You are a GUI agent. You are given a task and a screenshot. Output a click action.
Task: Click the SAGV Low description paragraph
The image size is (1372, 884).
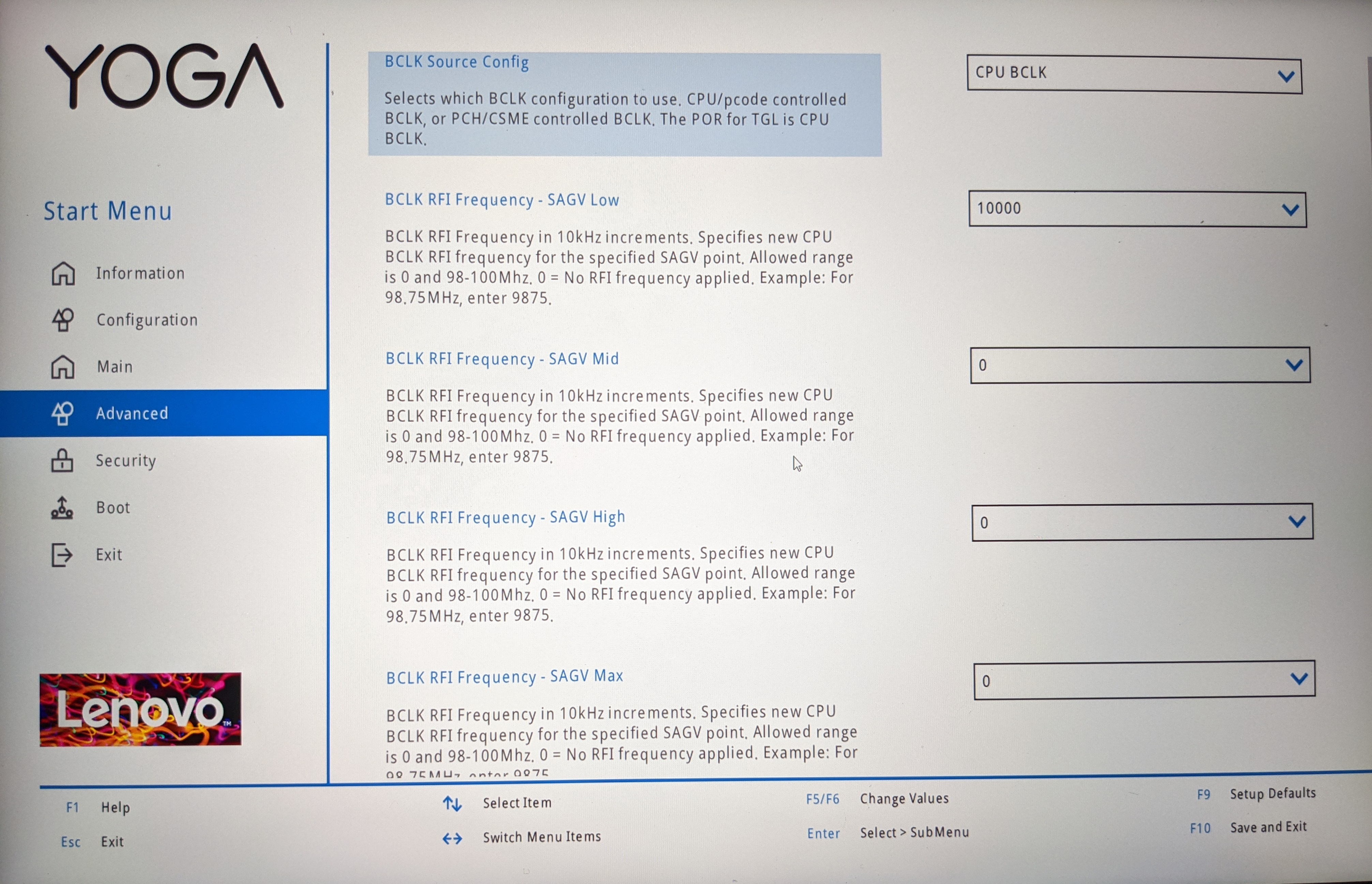(619, 267)
